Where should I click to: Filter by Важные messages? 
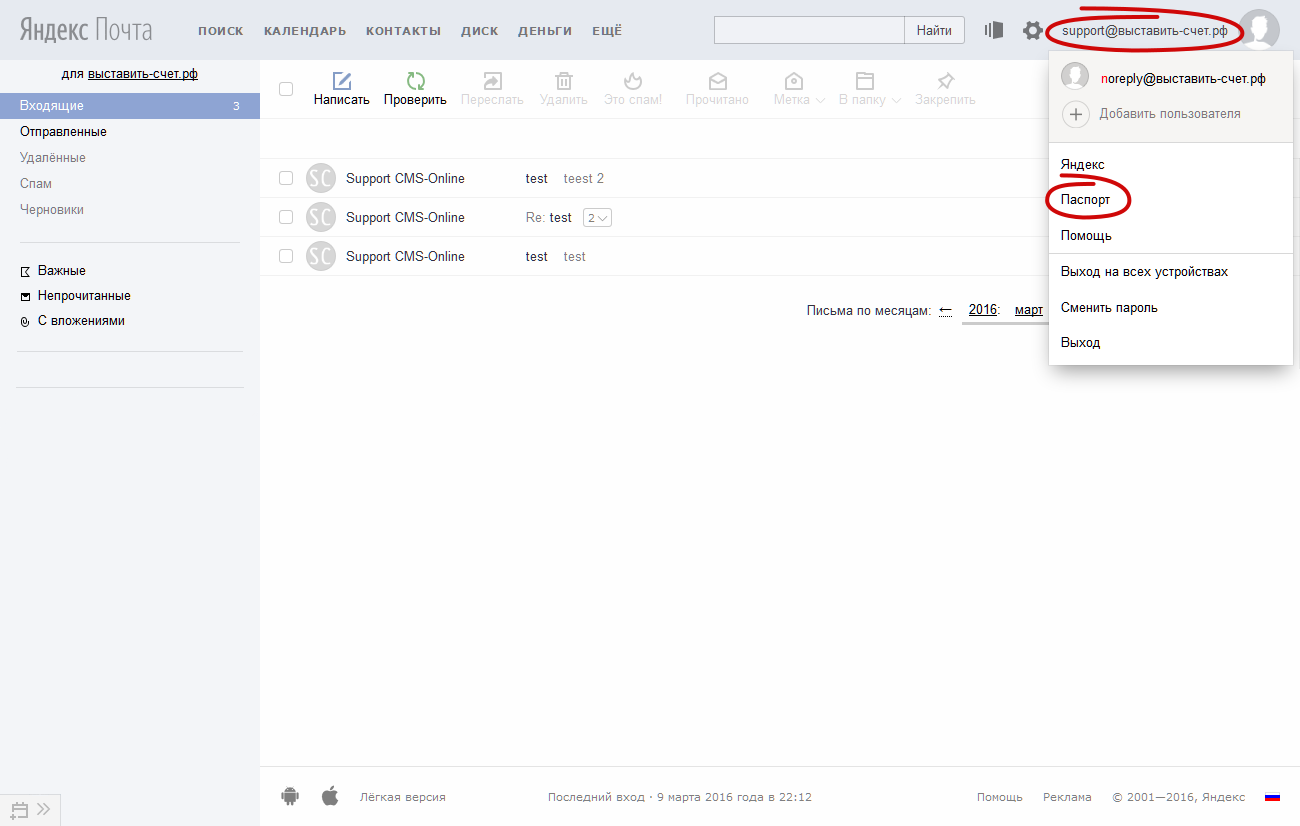pyautogui.click(x=61, y=271)
